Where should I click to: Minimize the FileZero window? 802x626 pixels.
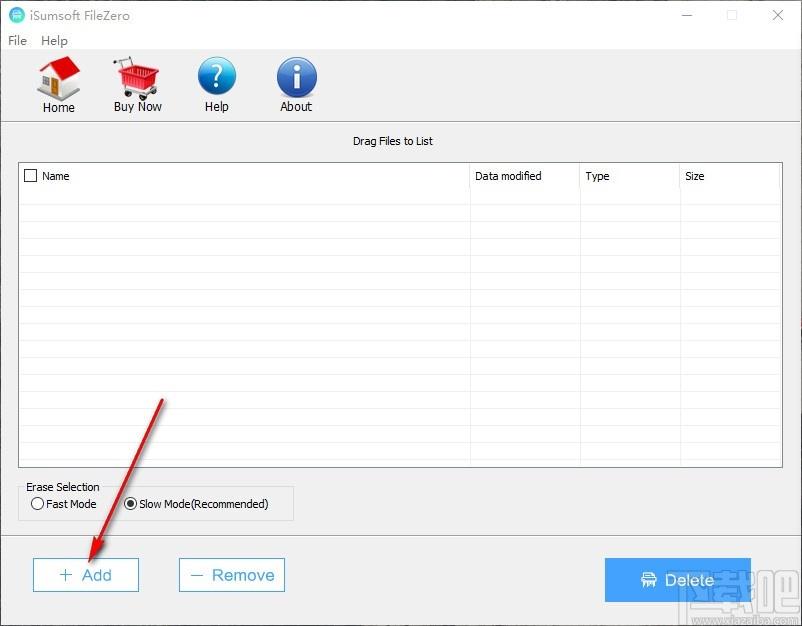[x=687, y=15]
